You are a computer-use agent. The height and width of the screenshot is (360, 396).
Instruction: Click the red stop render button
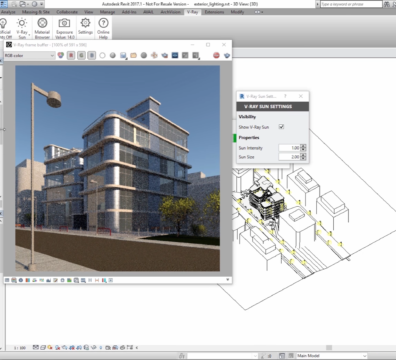pos(216,55)
